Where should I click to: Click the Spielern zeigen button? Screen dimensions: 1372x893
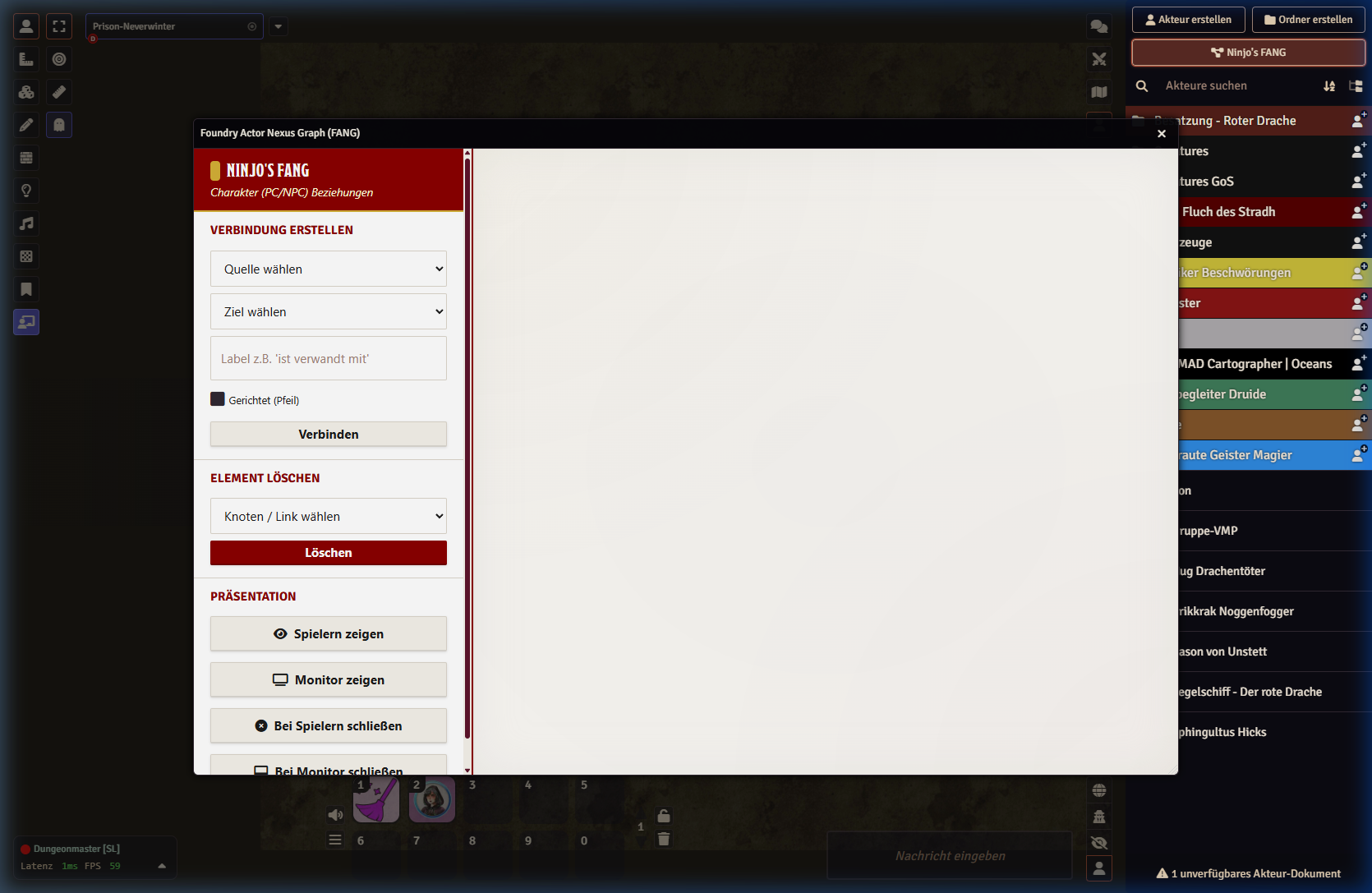tap(329, 633)
